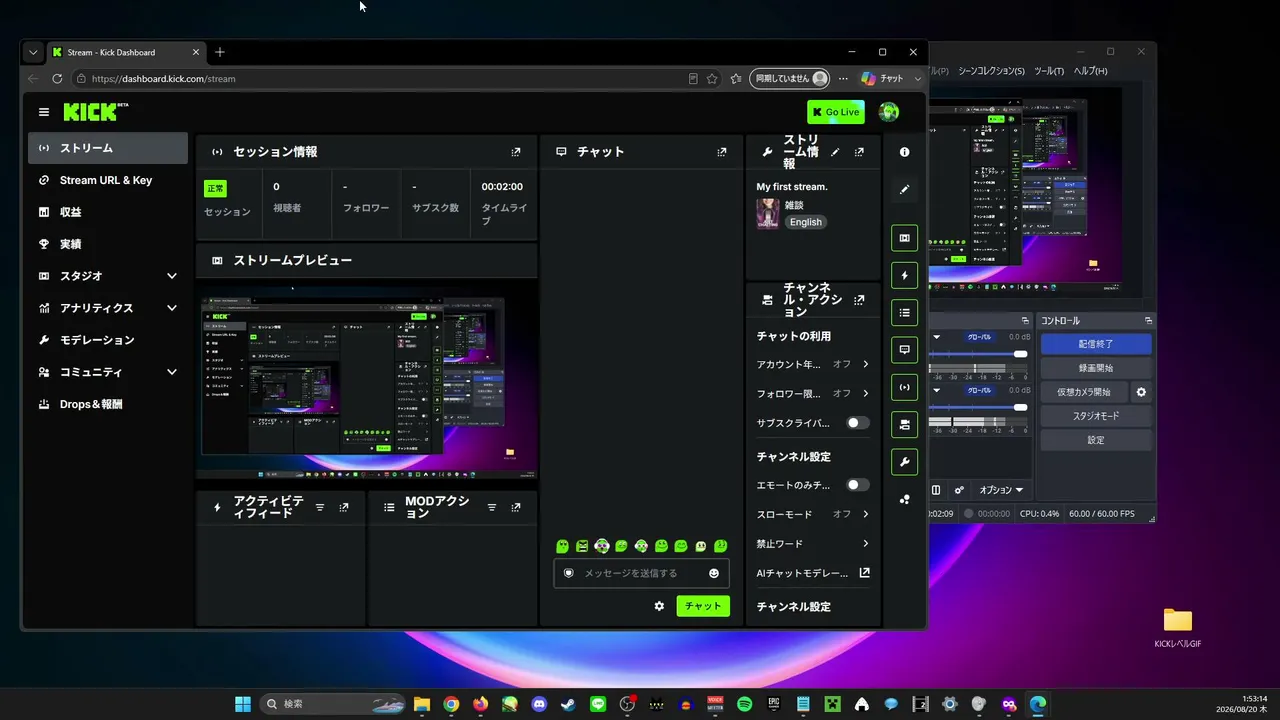Filter the MODアクション panel

pyautogui.click(x=492, y=508)
